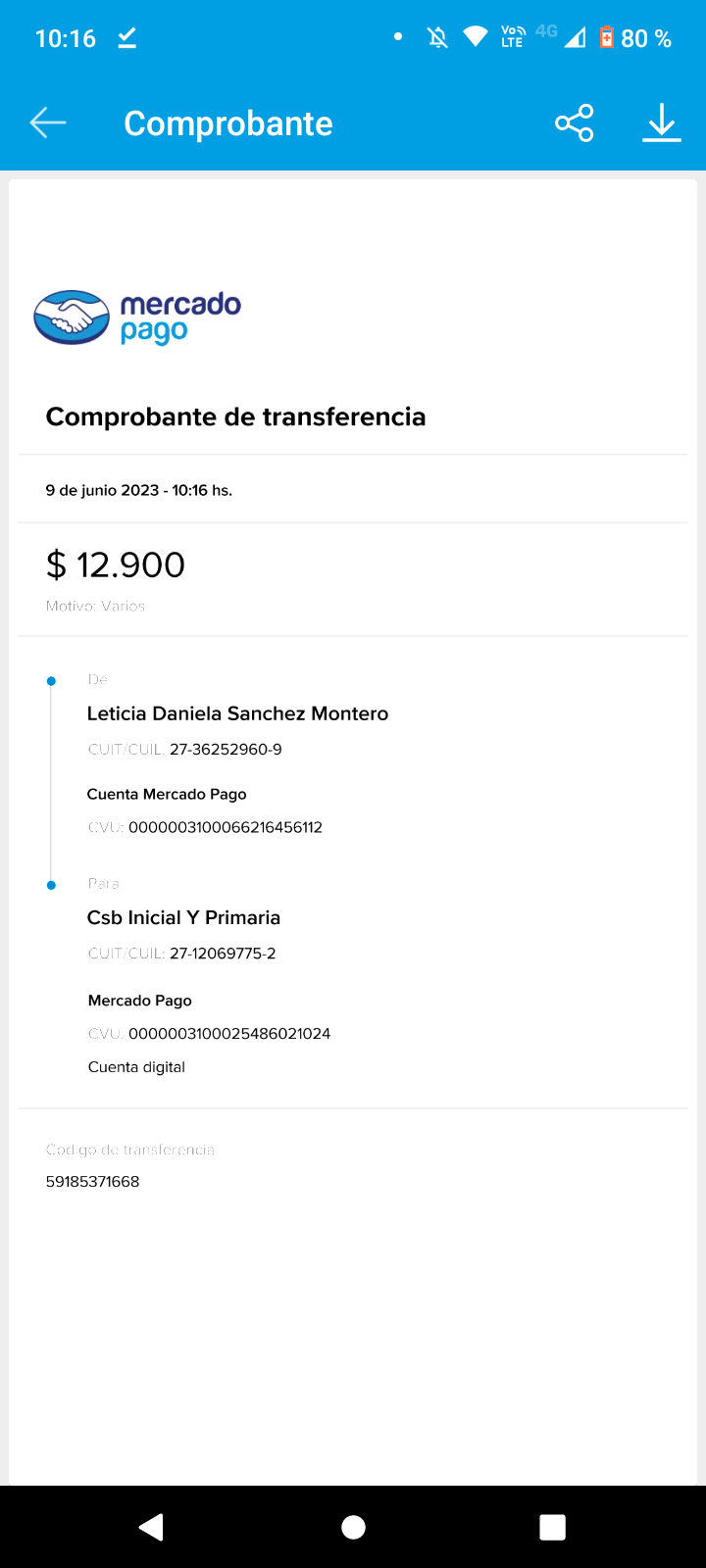Download the receipt with the download icon
Image resolution: width=706 pixels, height=1568 pixels.
[662, 122]
